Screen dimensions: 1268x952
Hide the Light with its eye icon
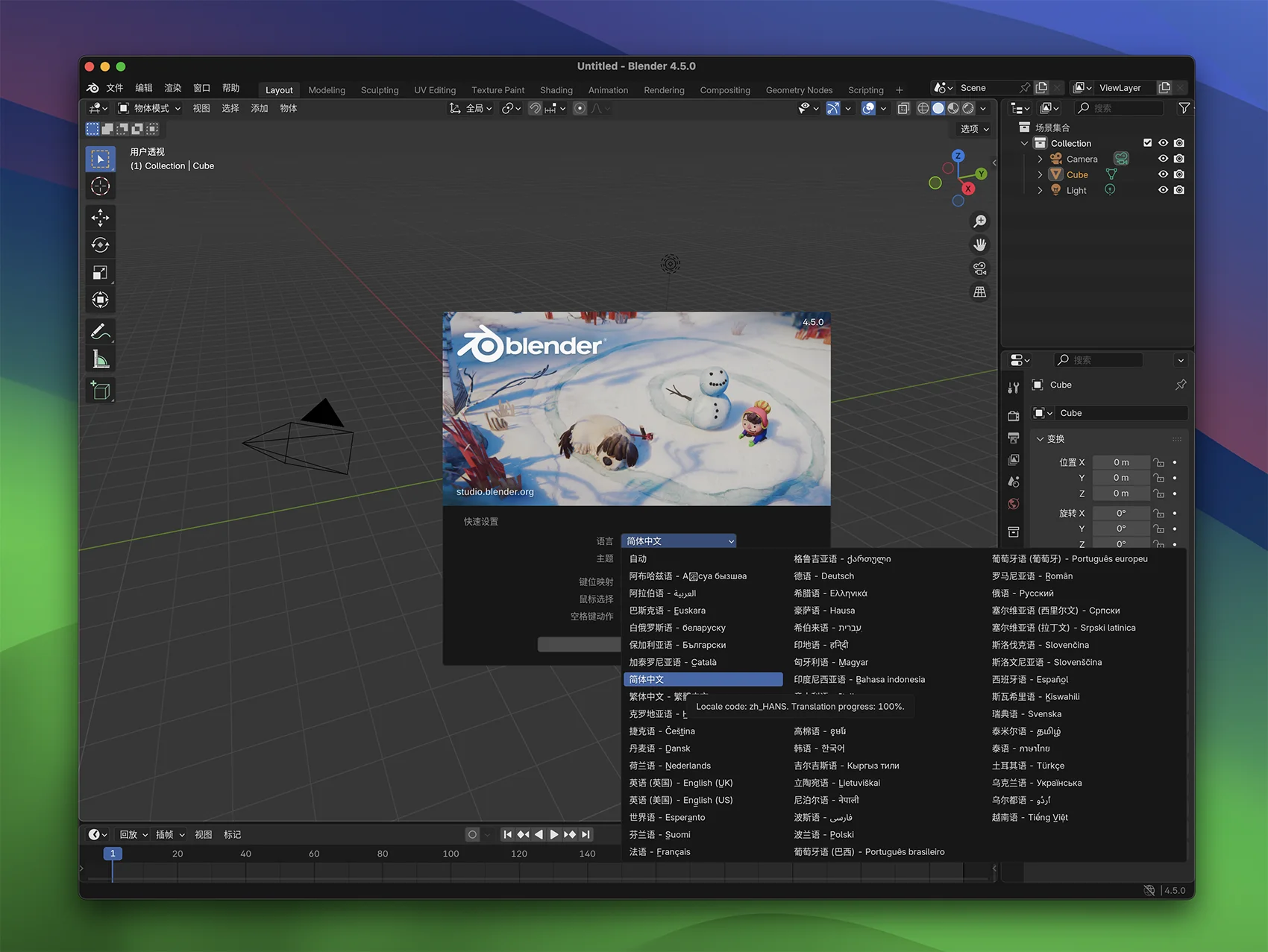1163,190
